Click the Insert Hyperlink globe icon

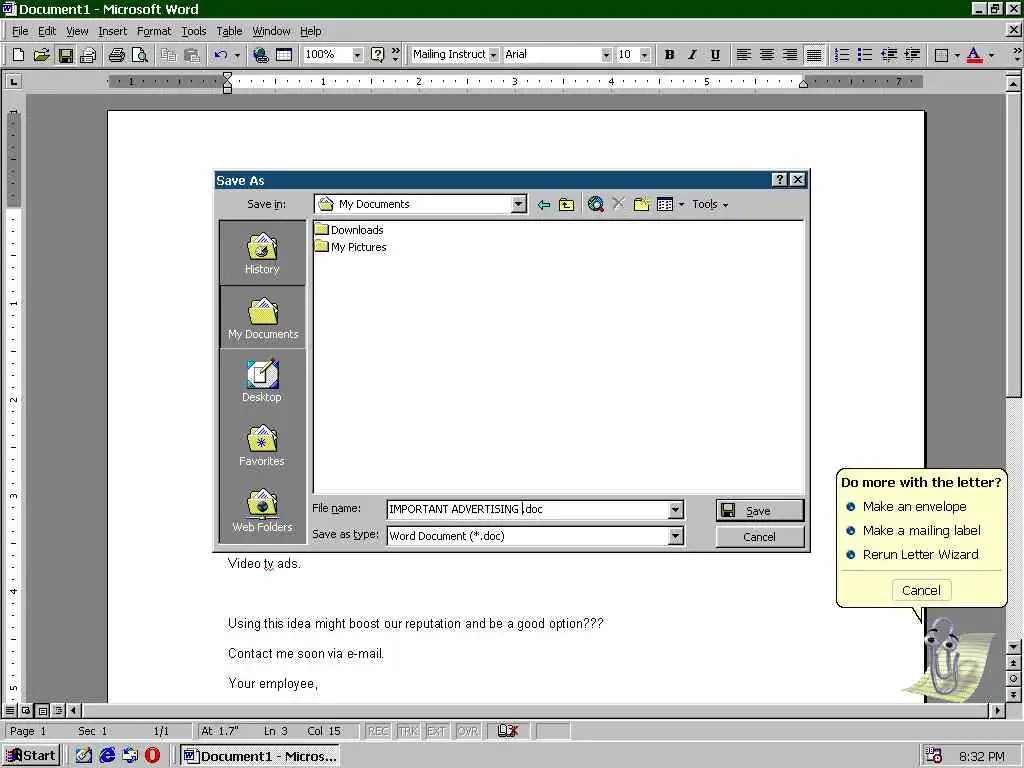tap(261, 55)
